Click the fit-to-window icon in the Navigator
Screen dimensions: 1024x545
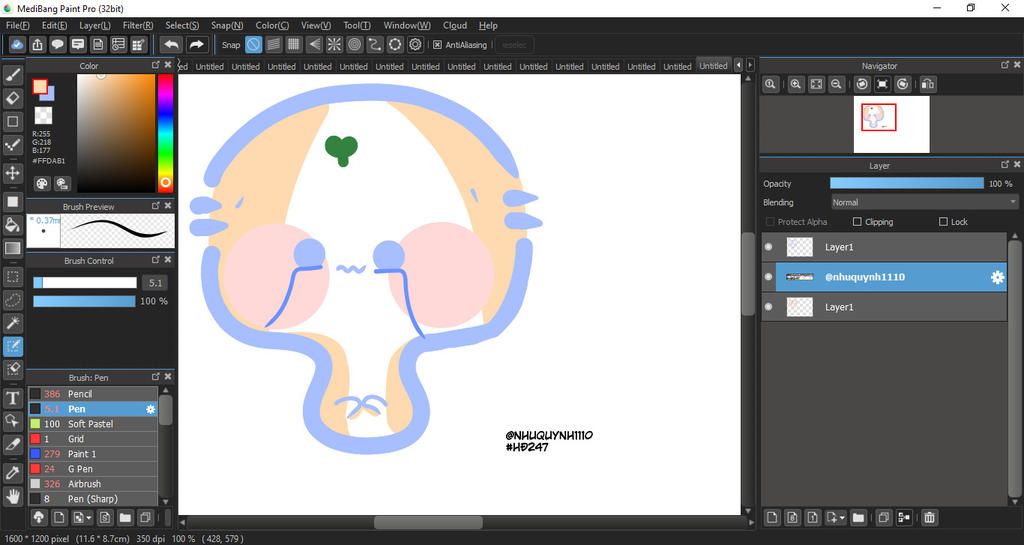tap(816, 84)
